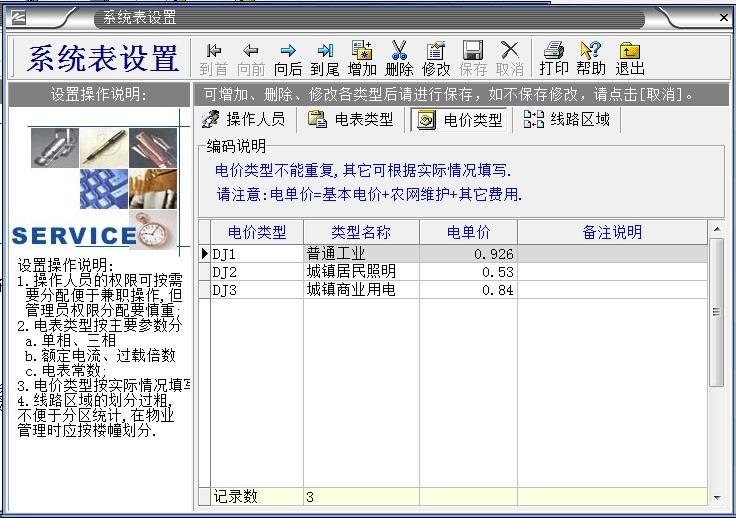The width and height of the screenshot is (736, 518).
Task: Switch to the 操作人员 tab
Action: pos(245,120)
